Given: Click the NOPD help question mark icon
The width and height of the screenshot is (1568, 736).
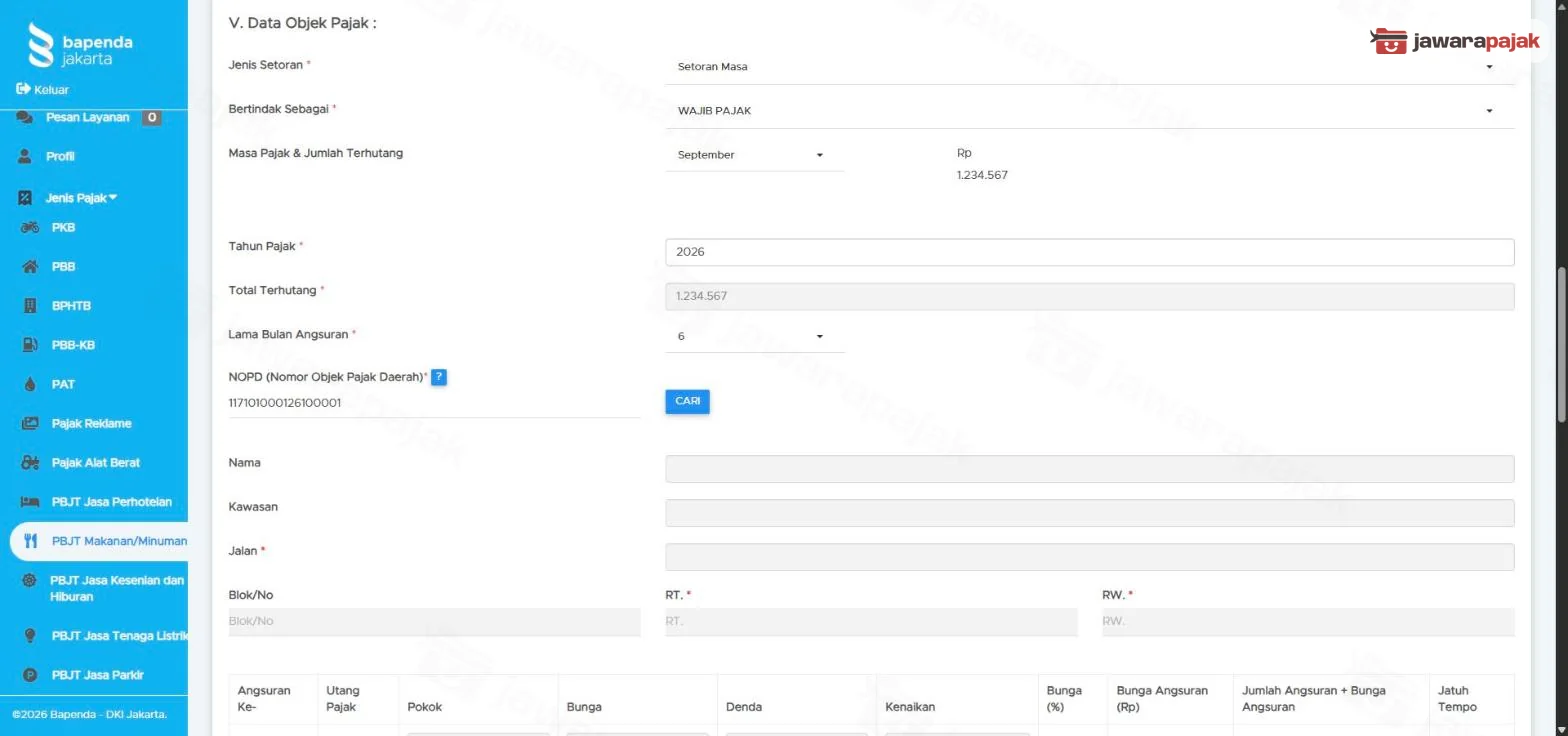Looking at the screenshot, I should tap(438, 377).
